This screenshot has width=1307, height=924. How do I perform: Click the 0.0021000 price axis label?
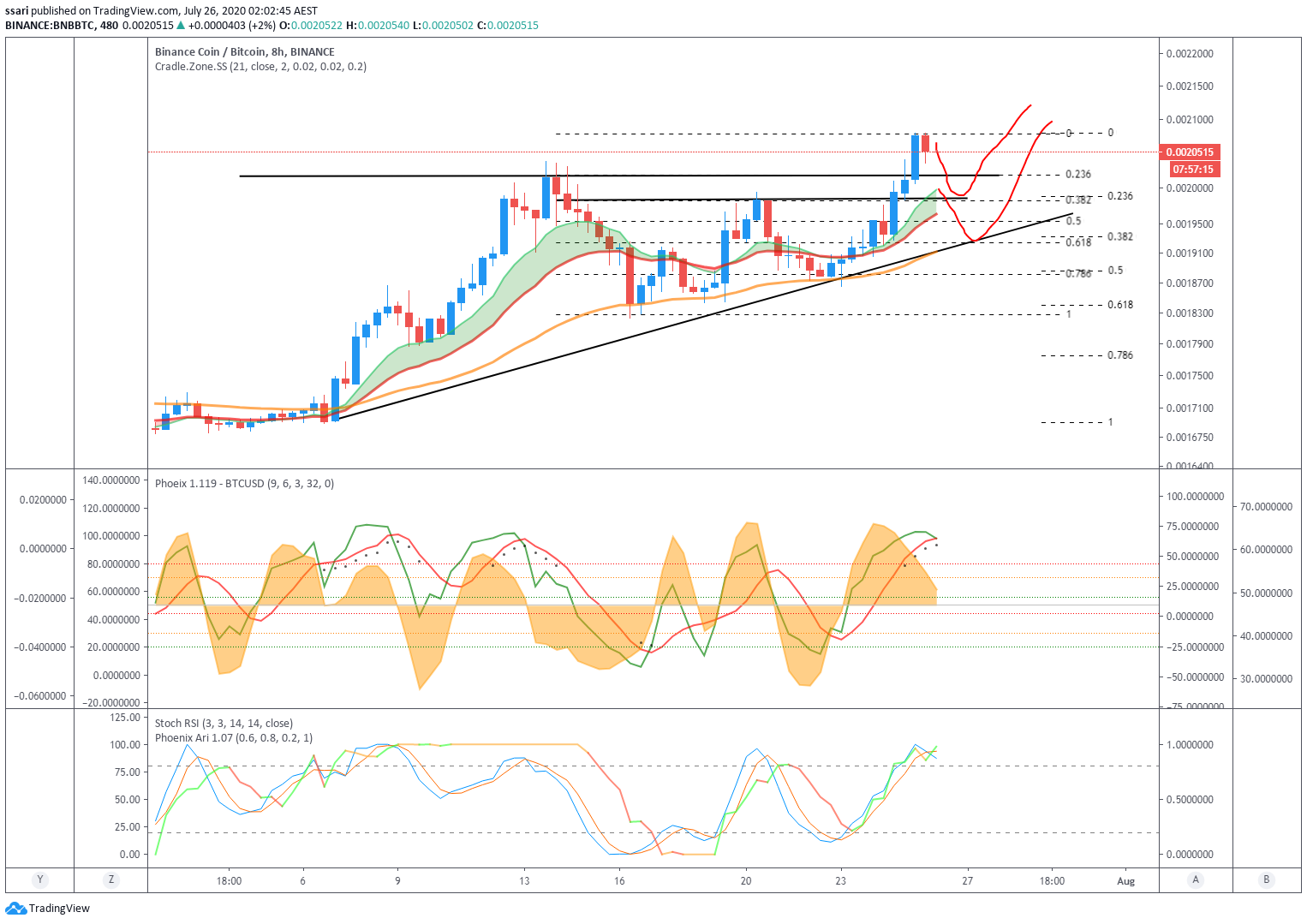click(x=1190, y=120)
